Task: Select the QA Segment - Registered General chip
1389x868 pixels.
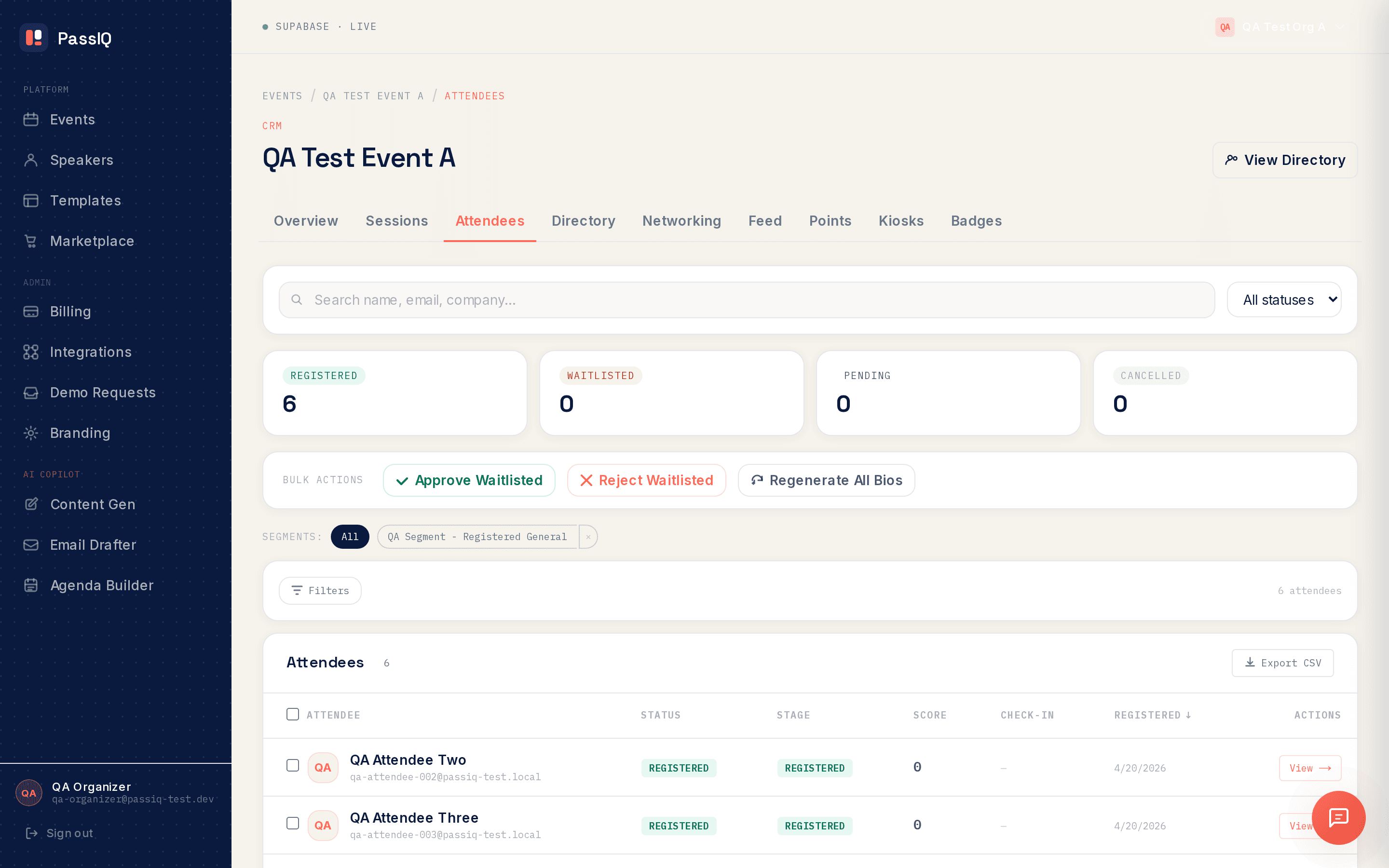Action: (x=477, y=537)
